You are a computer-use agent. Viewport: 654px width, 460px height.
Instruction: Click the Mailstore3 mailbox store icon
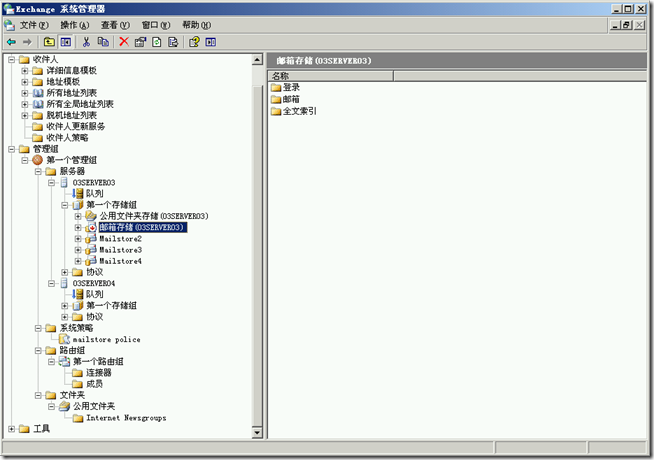[91, 250]
